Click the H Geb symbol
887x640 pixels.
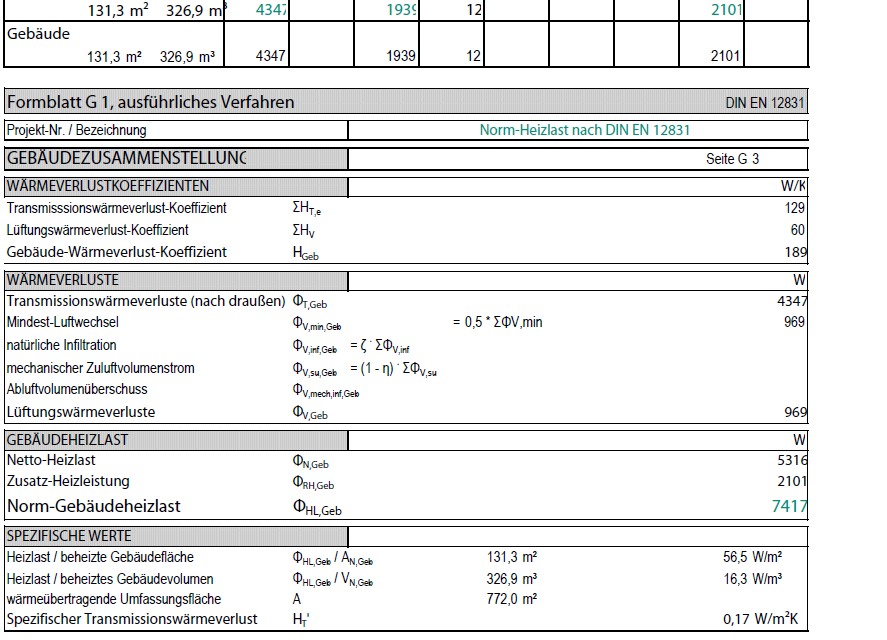pos(305,253)
